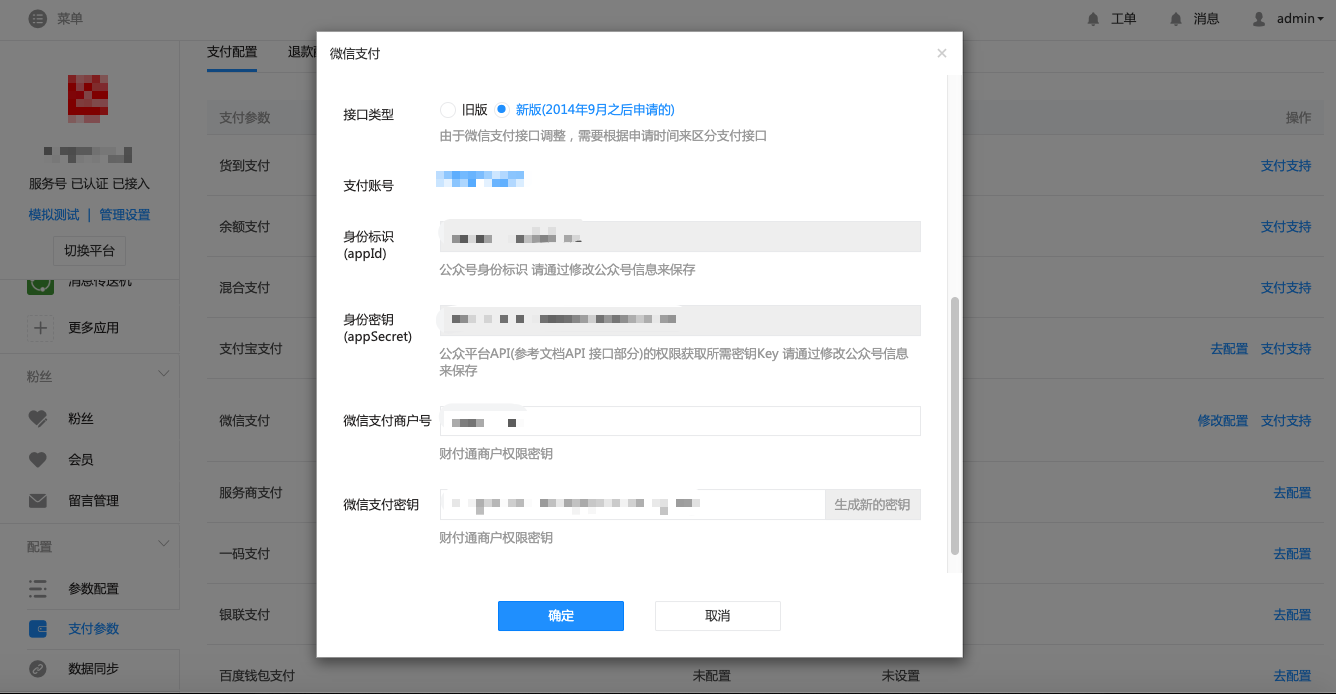The height and width of the screenshot is (694, 1336).
Task: Click the 混合支付 row label
Action: tap(244, 288)
